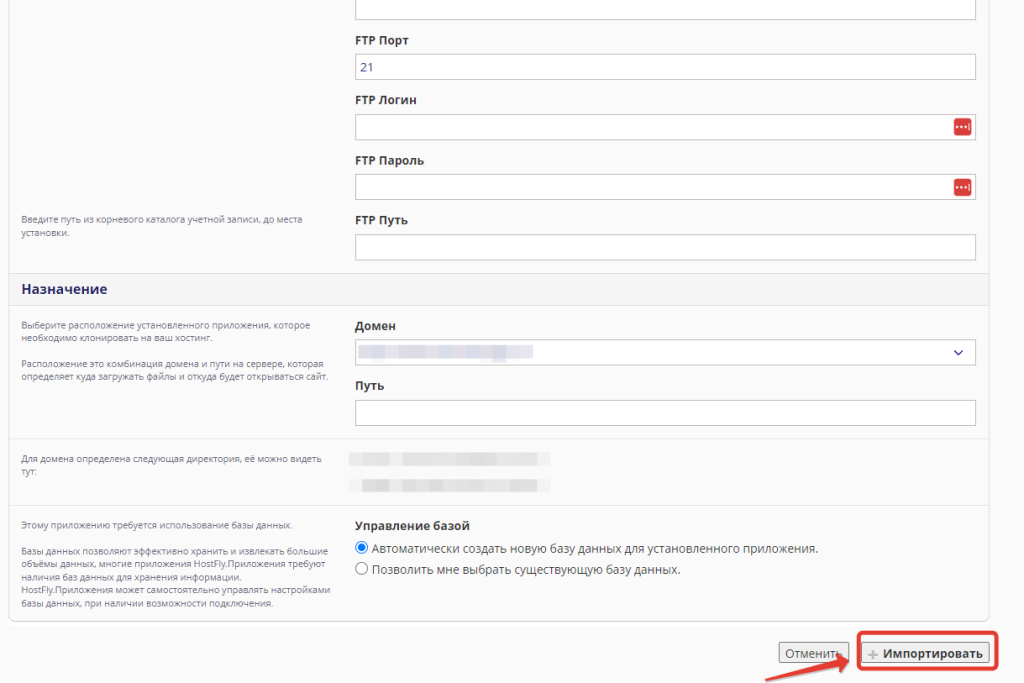Click text 'Позволить мне выбрать существующую базу данных'

pos(525,569)
